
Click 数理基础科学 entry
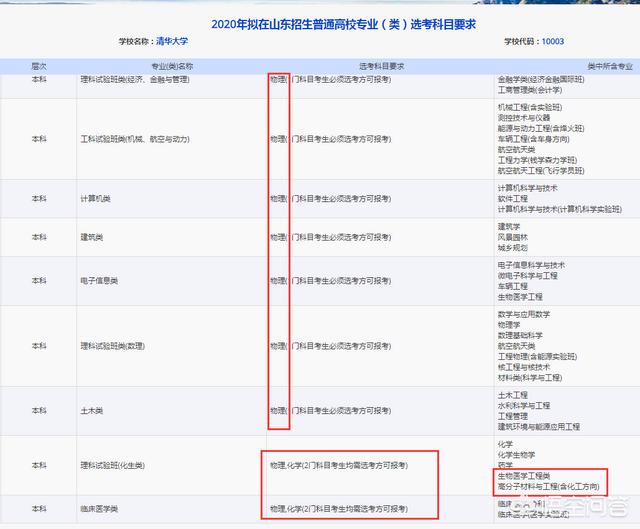click(520, 336)
